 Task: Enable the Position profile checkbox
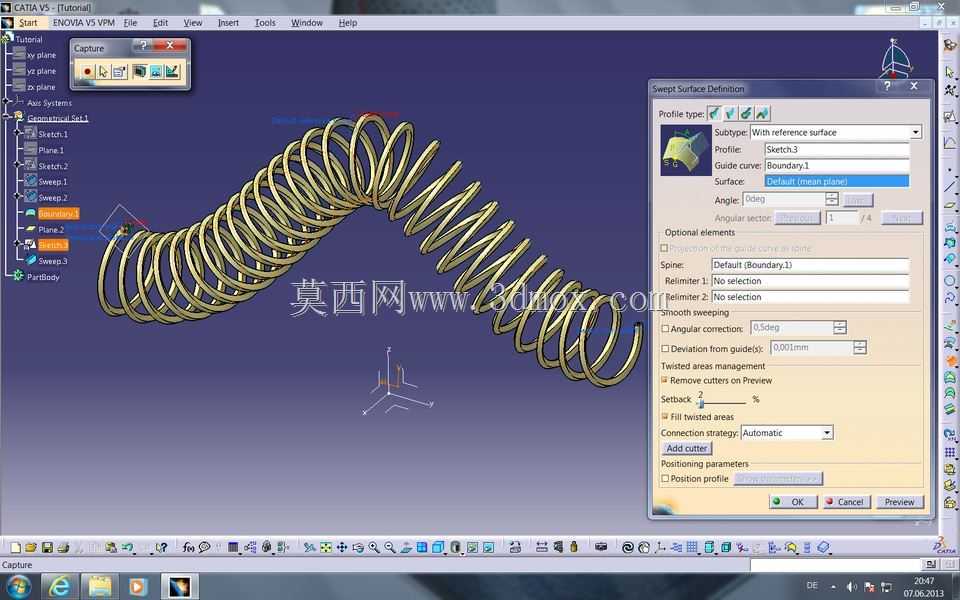point(665,479)
